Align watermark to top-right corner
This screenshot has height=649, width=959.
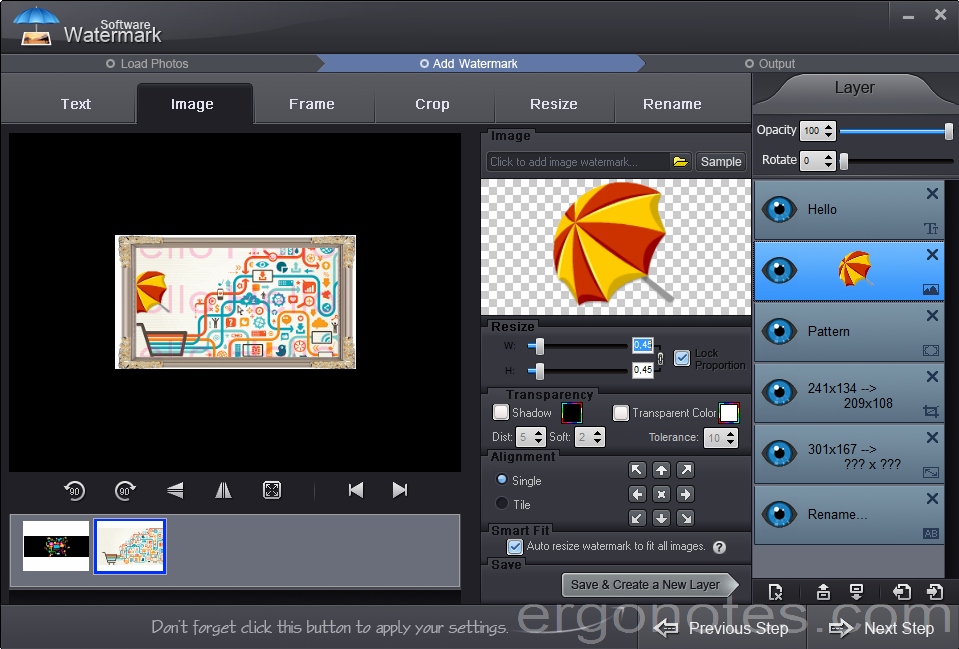coord(686,470)
